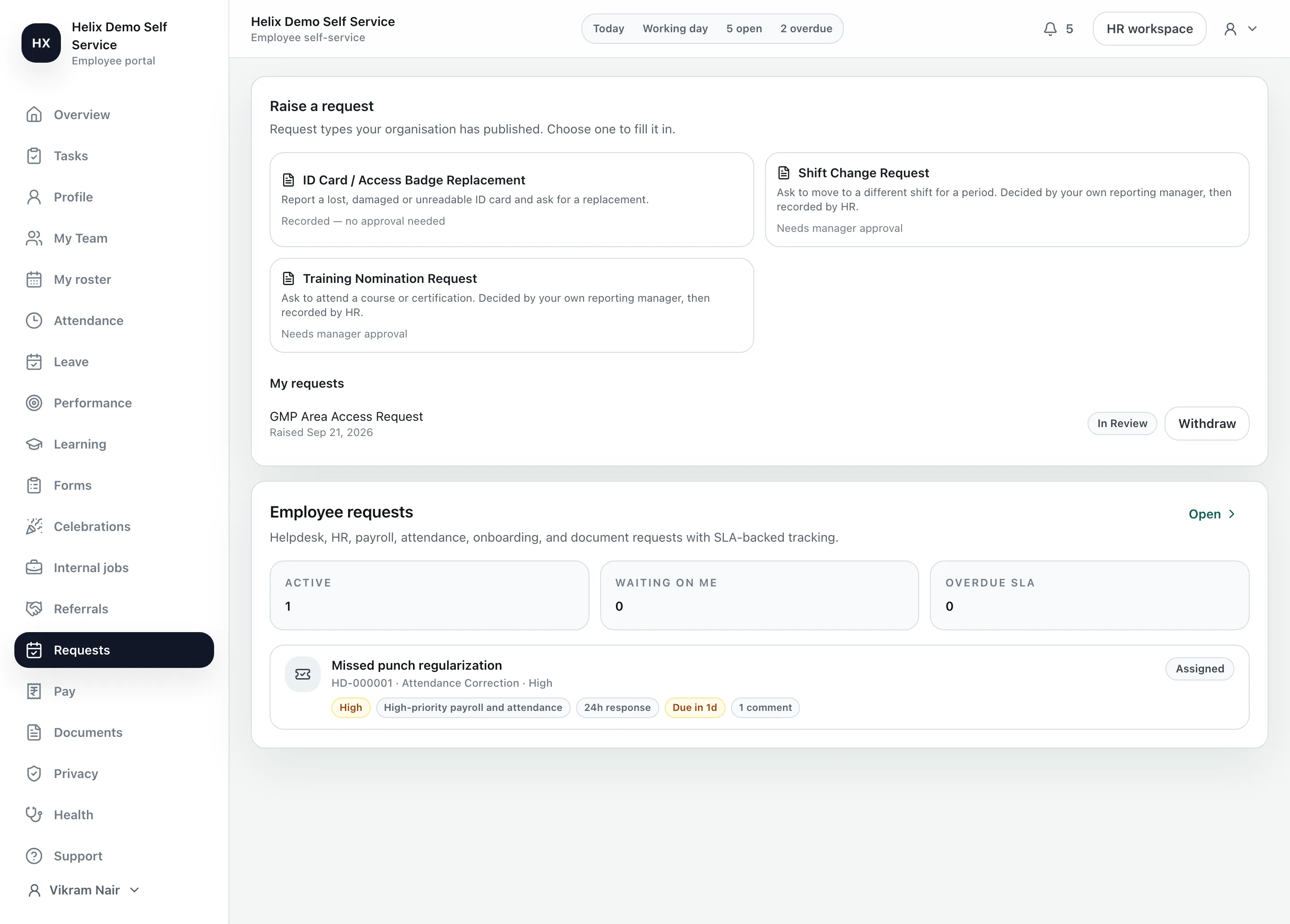Click the Missed punch ticket icon
Screen dimensions: 1290x924
coord(303,674)
